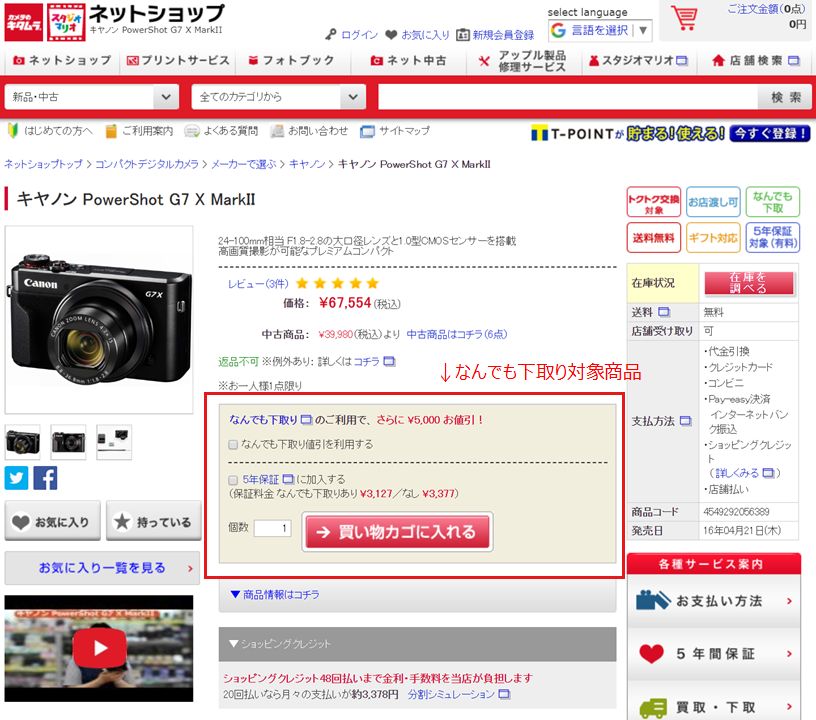Click the お気に入り heart button
Screen dimensions: 816x720
(52, 521)
